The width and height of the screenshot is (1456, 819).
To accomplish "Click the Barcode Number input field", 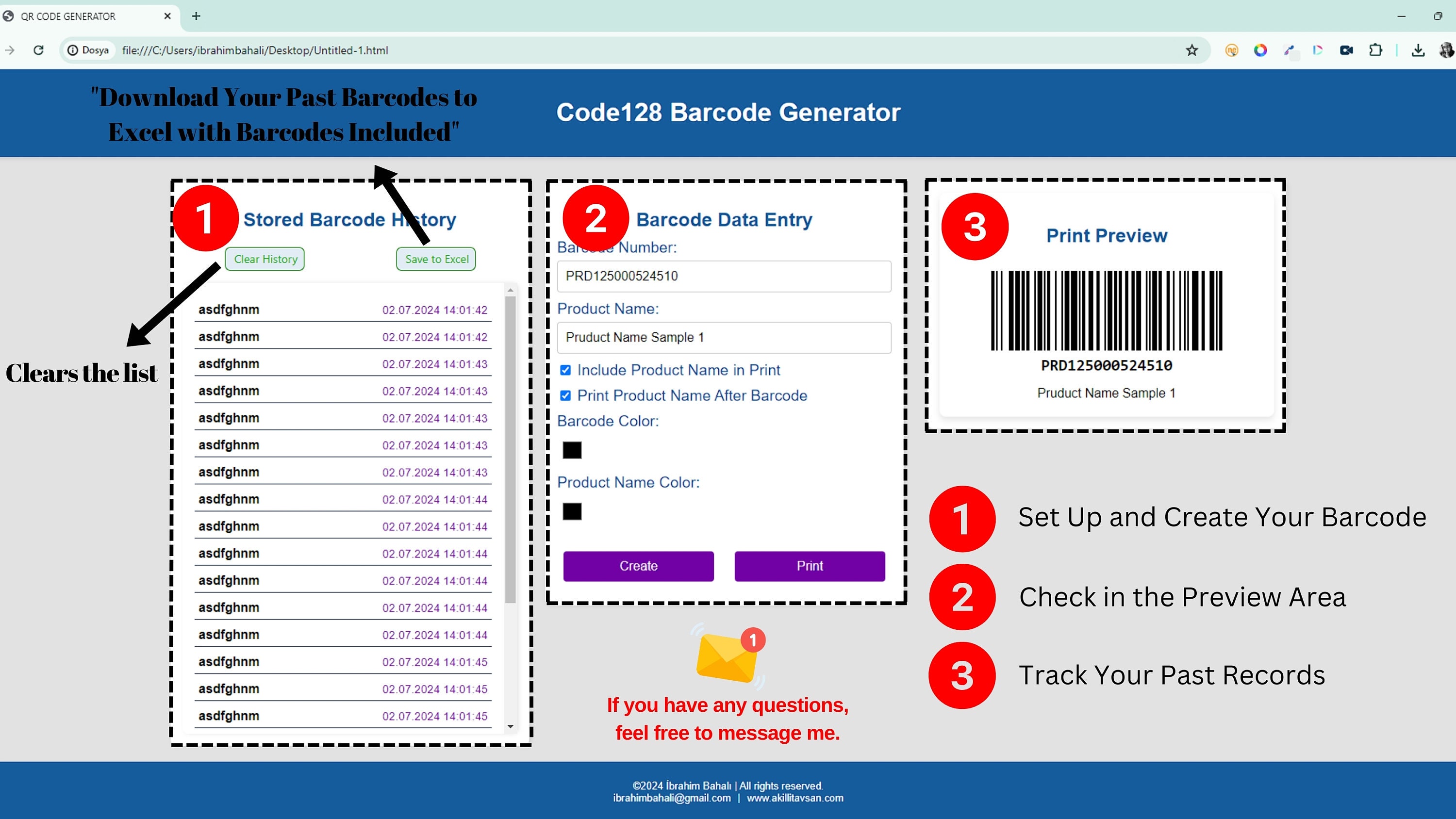I will (x=724, y=276).
